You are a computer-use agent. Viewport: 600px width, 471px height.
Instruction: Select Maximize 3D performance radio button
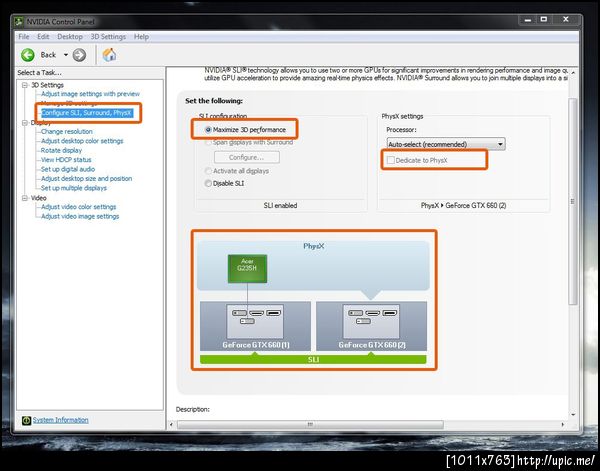[x=208, y=130]
